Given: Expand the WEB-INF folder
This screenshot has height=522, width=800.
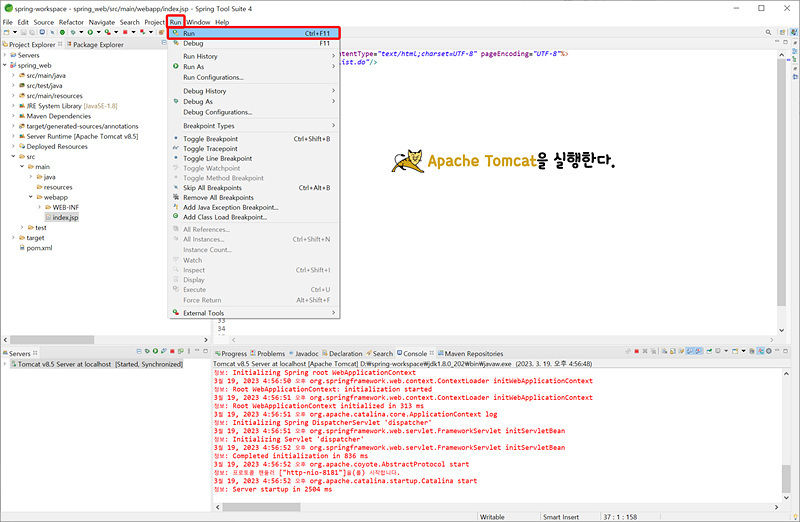Looking at the screenshot, I should [39, 207].
